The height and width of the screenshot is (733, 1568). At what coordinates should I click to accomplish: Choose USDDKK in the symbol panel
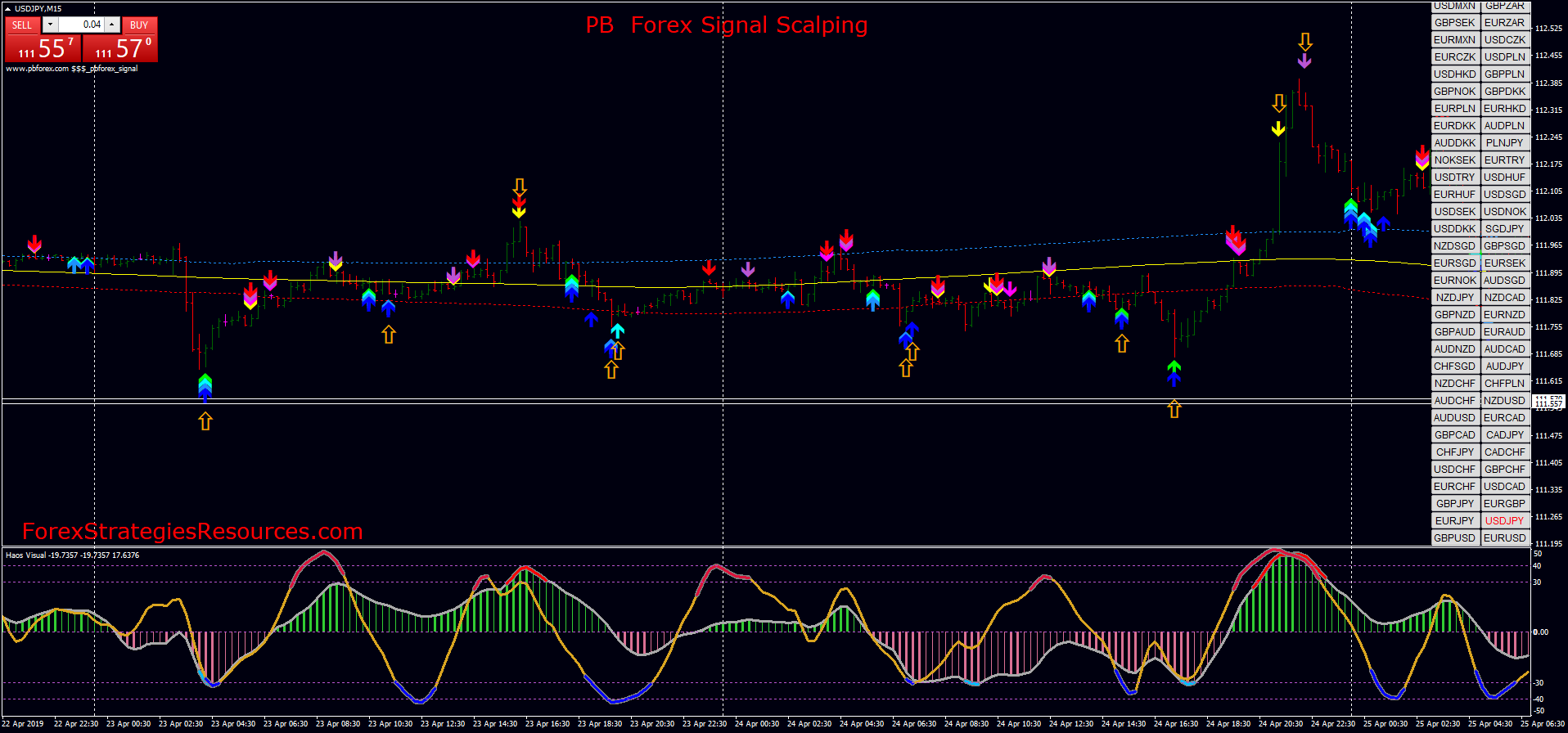point(1455,228)
